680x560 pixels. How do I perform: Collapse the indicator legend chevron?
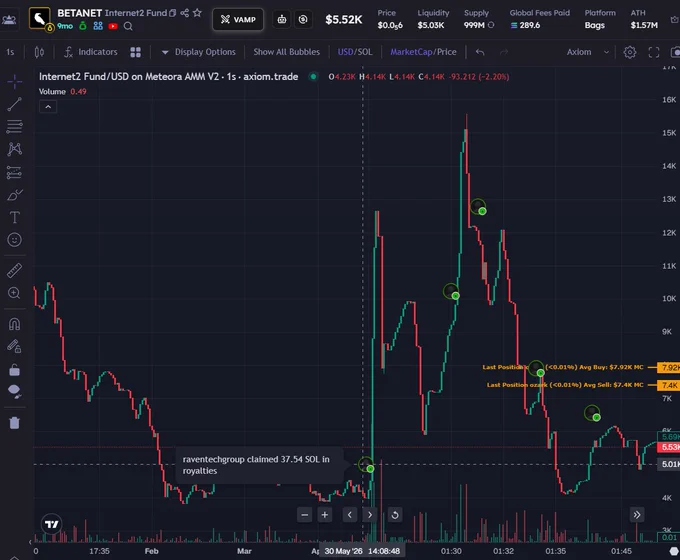point(48,107)
